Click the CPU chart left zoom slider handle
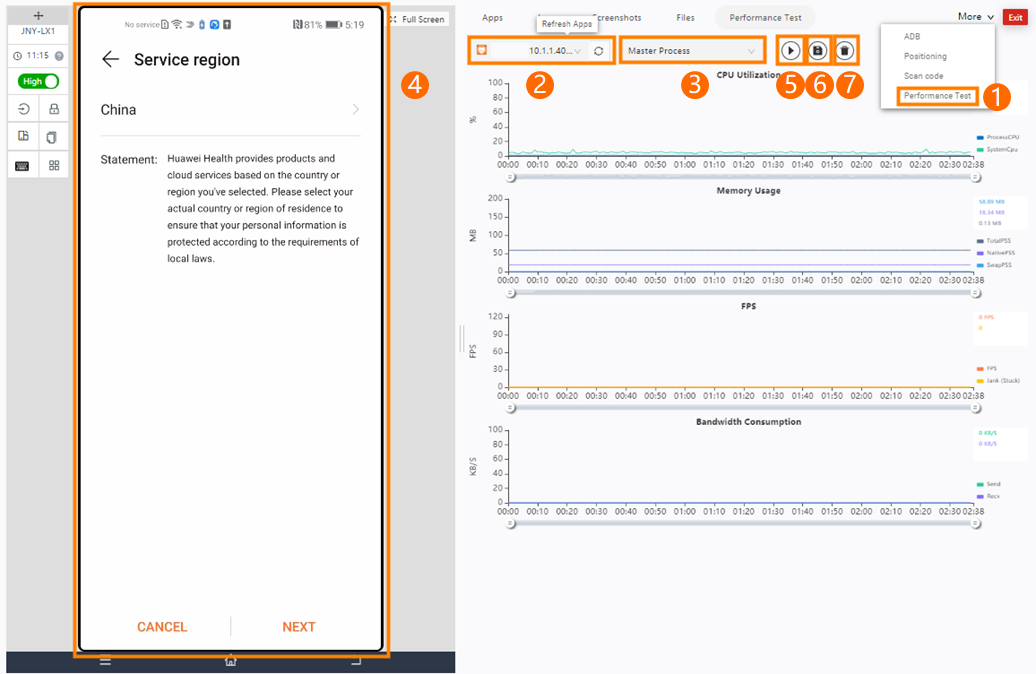This screenshot has width=1036, height=674. pos(510,177)
